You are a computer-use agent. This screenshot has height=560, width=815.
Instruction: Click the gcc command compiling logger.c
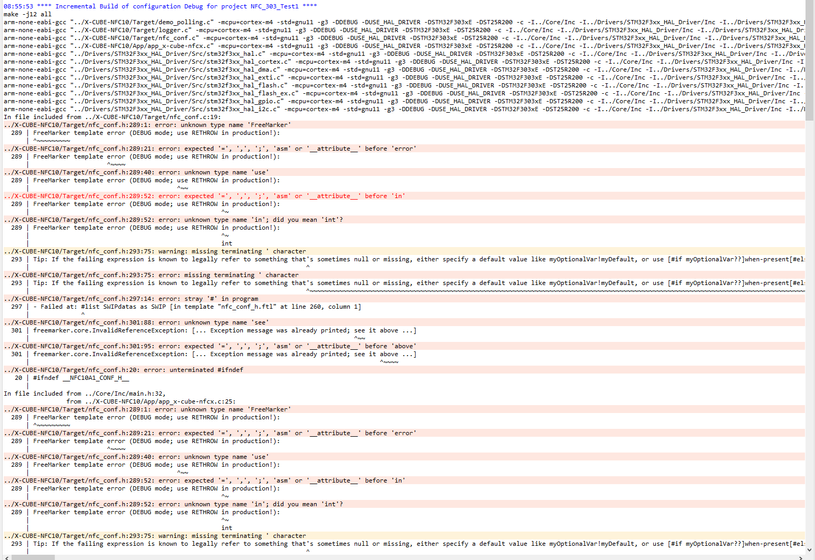404,30
